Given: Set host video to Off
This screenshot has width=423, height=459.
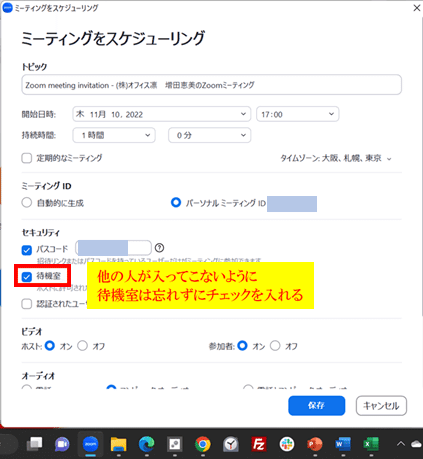Looking at the screenshot, I should (82, 346).
